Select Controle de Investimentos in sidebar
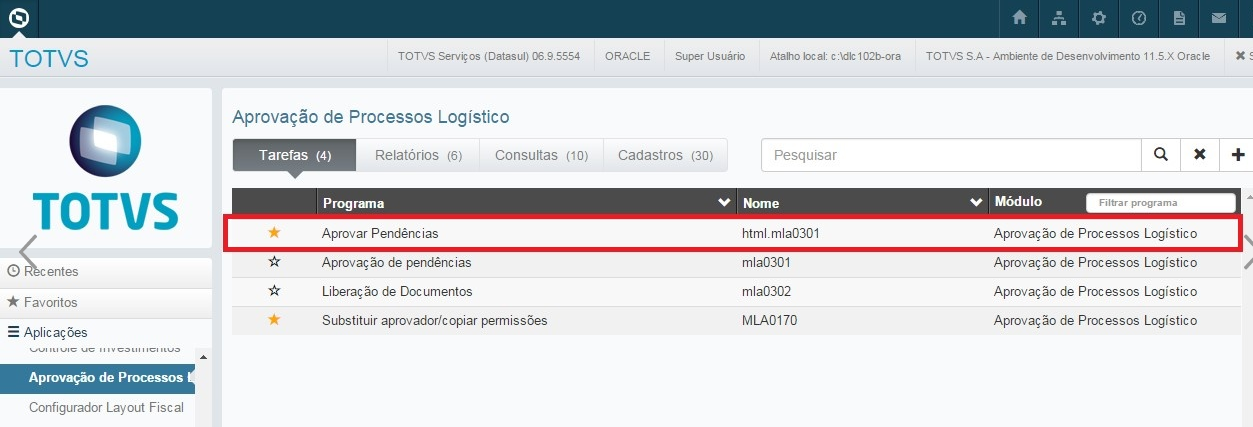 [105, 349]
